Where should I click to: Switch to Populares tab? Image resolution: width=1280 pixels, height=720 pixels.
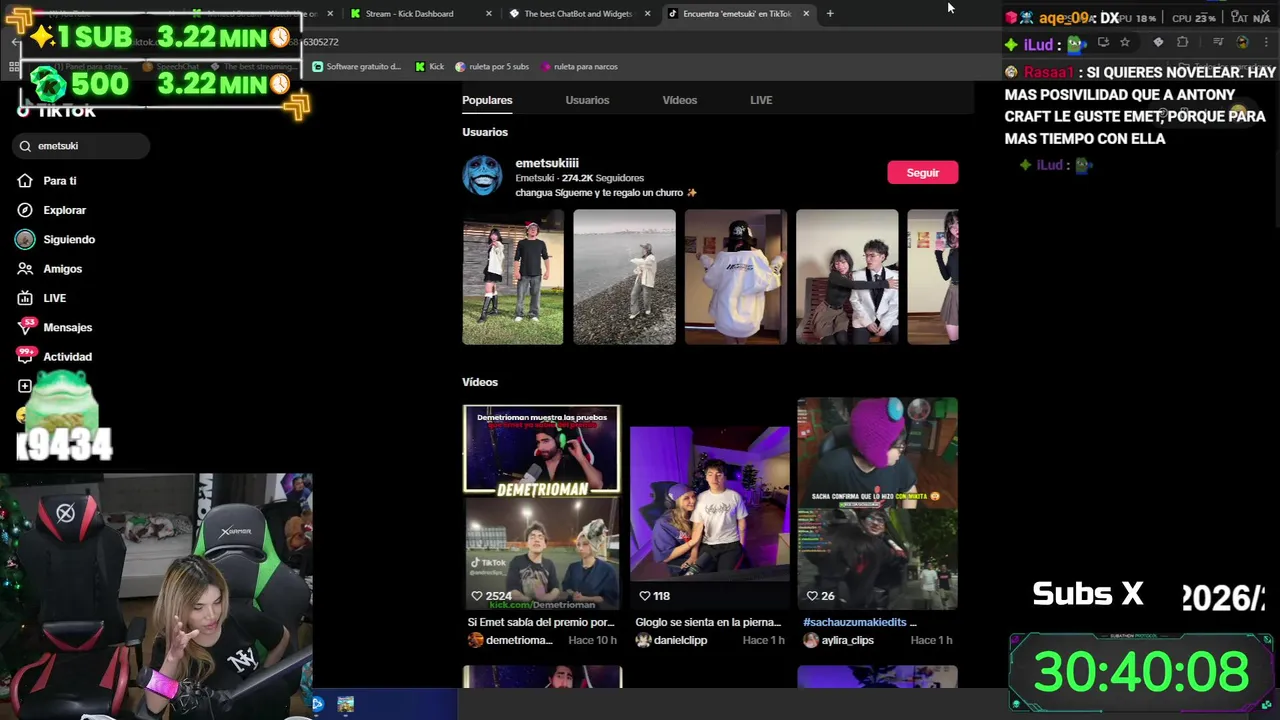tap(487, 100)
